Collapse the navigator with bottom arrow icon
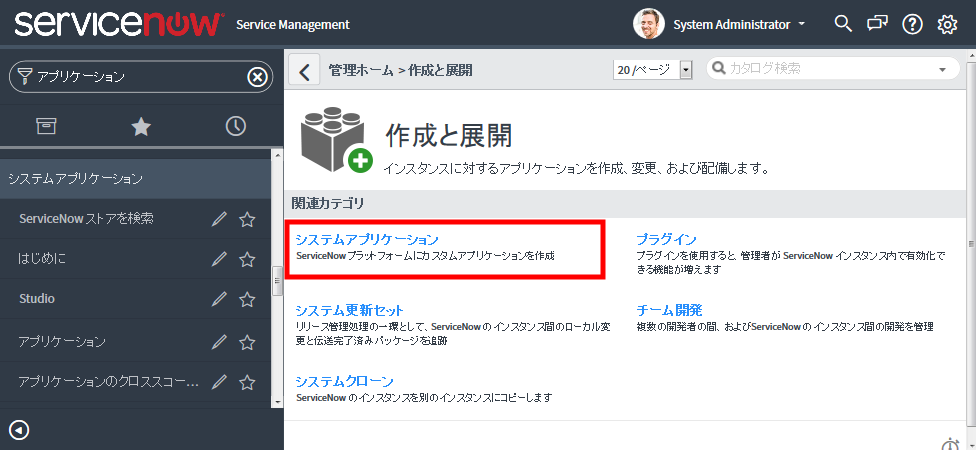The width and height of the screenshot is (976, 450). [x=19, y=429]
